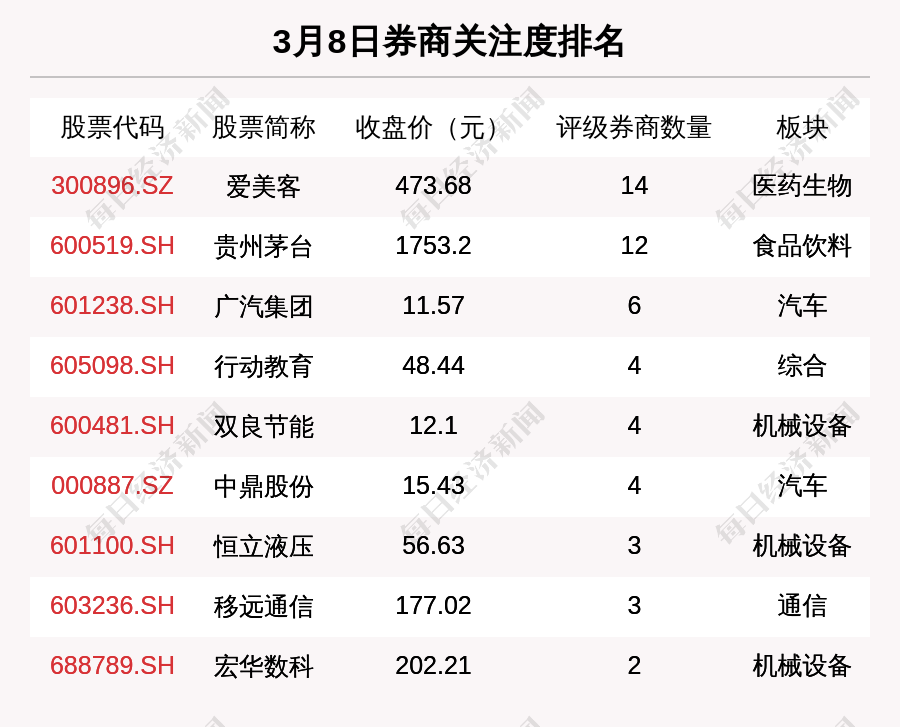Click stock name 爱美客
The width and height of the screenshot is (900, 727).
click(263, 186)
